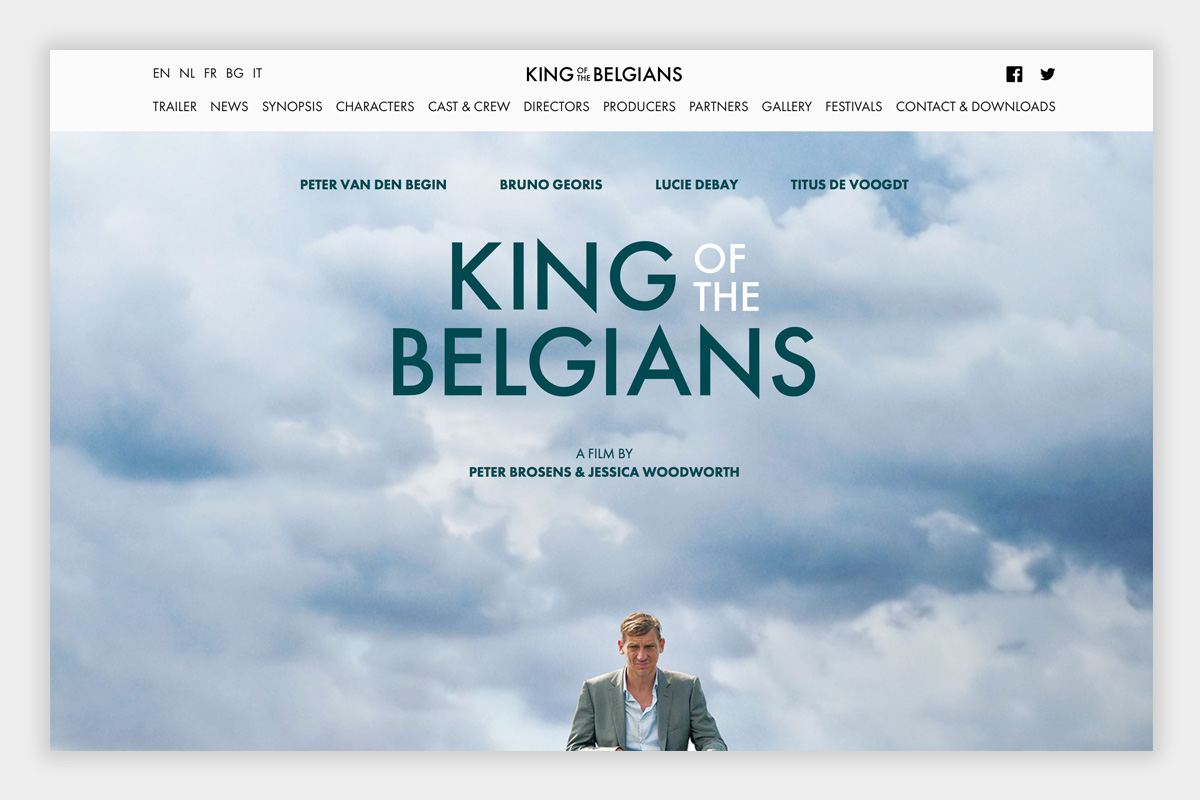Click the King of the Belgians header logo

coord(604,74)
